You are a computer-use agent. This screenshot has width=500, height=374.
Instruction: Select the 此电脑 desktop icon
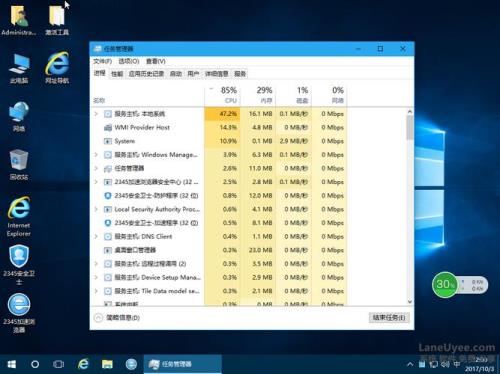19,68
